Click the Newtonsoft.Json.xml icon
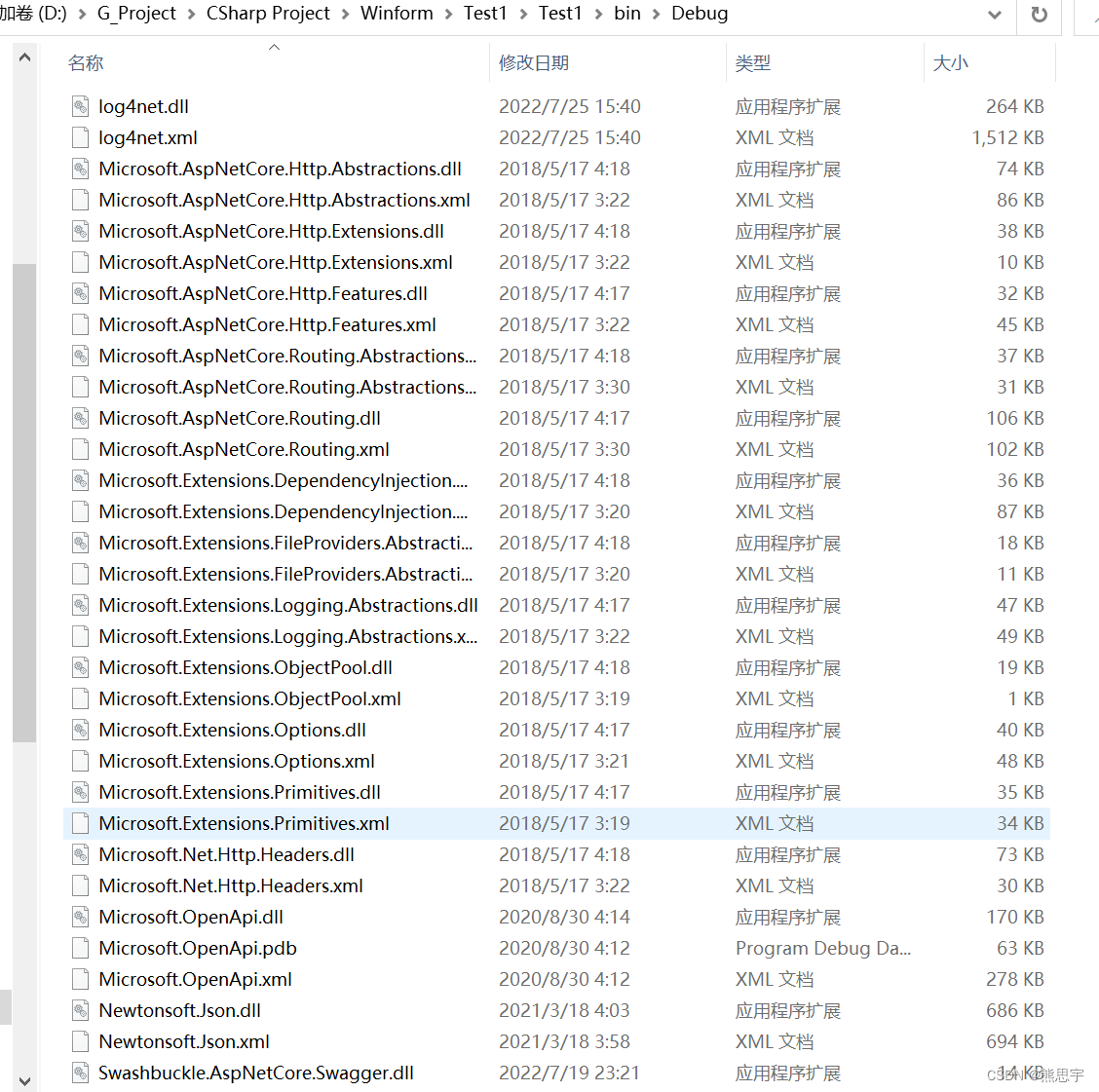1099x1092 pixels. [x=81, y=1042]
